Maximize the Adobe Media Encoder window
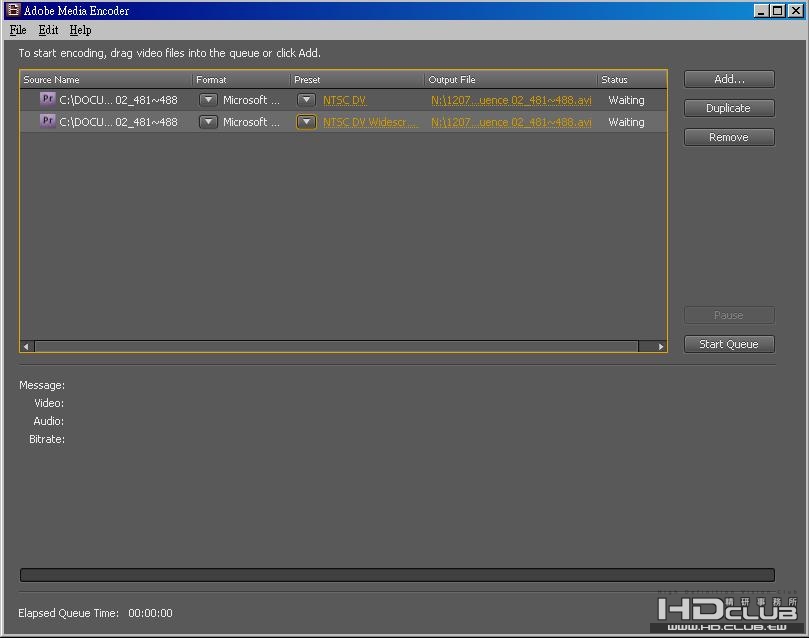 (778, 10)
